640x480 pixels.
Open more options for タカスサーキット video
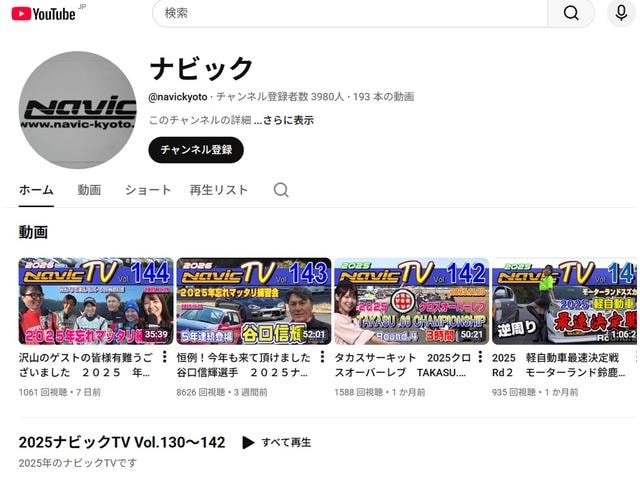(x=480, y=357)
